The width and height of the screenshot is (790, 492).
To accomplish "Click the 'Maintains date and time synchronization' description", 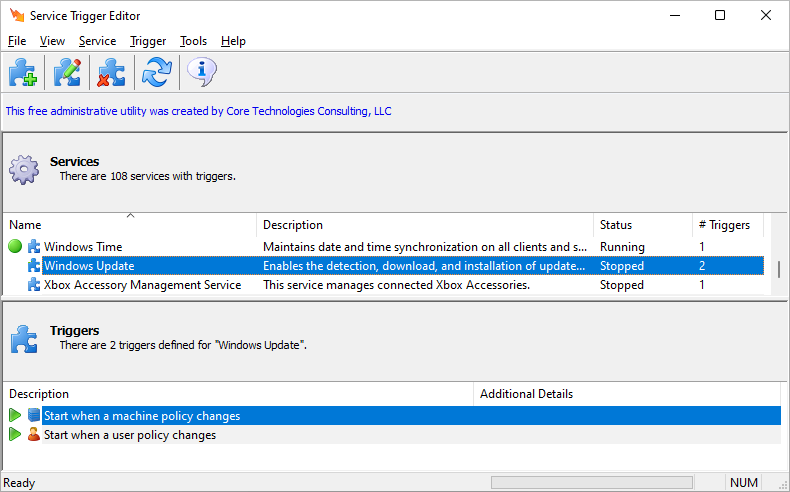I will point(425,247).
